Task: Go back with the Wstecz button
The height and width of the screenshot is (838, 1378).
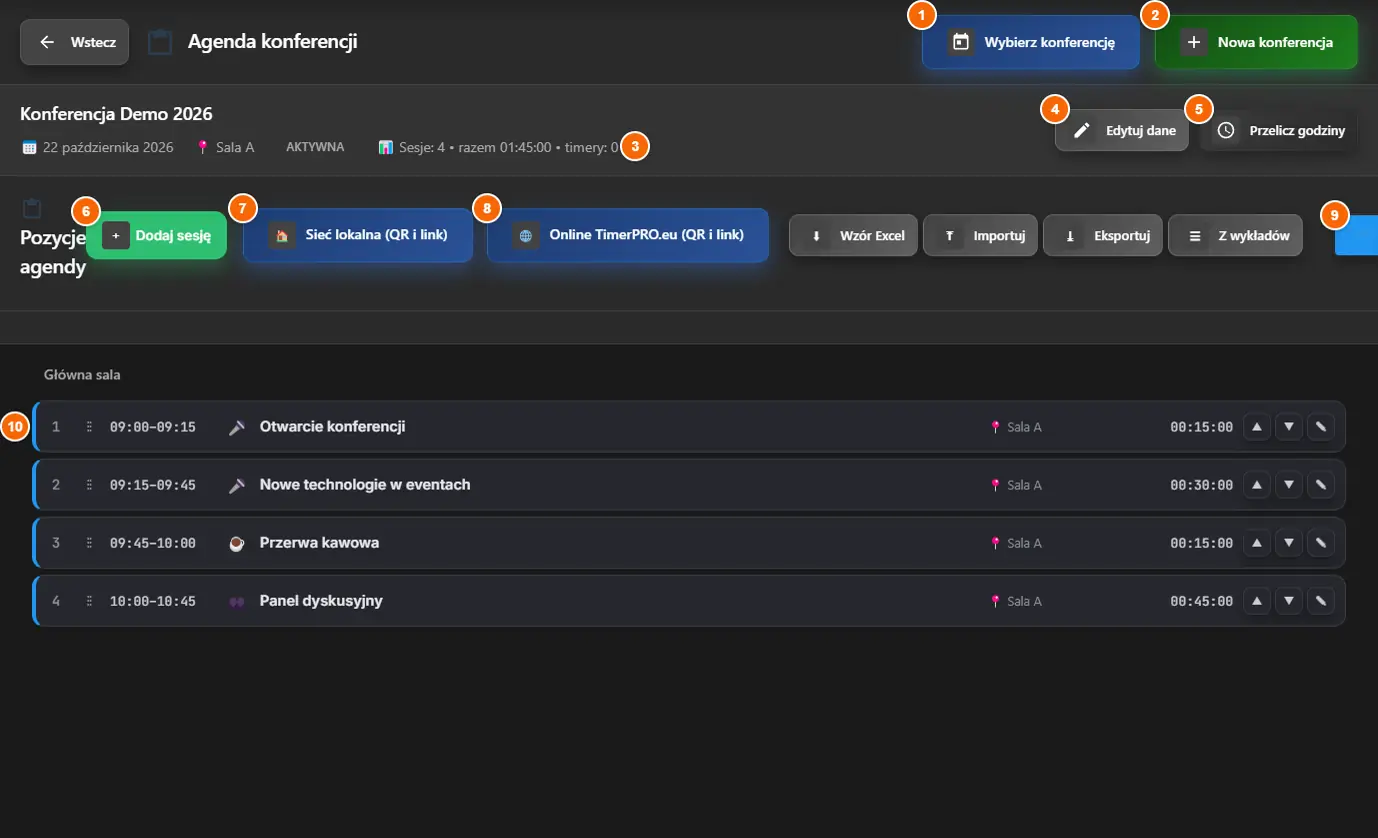Action: pyautogui.click(x=74, y=42)
